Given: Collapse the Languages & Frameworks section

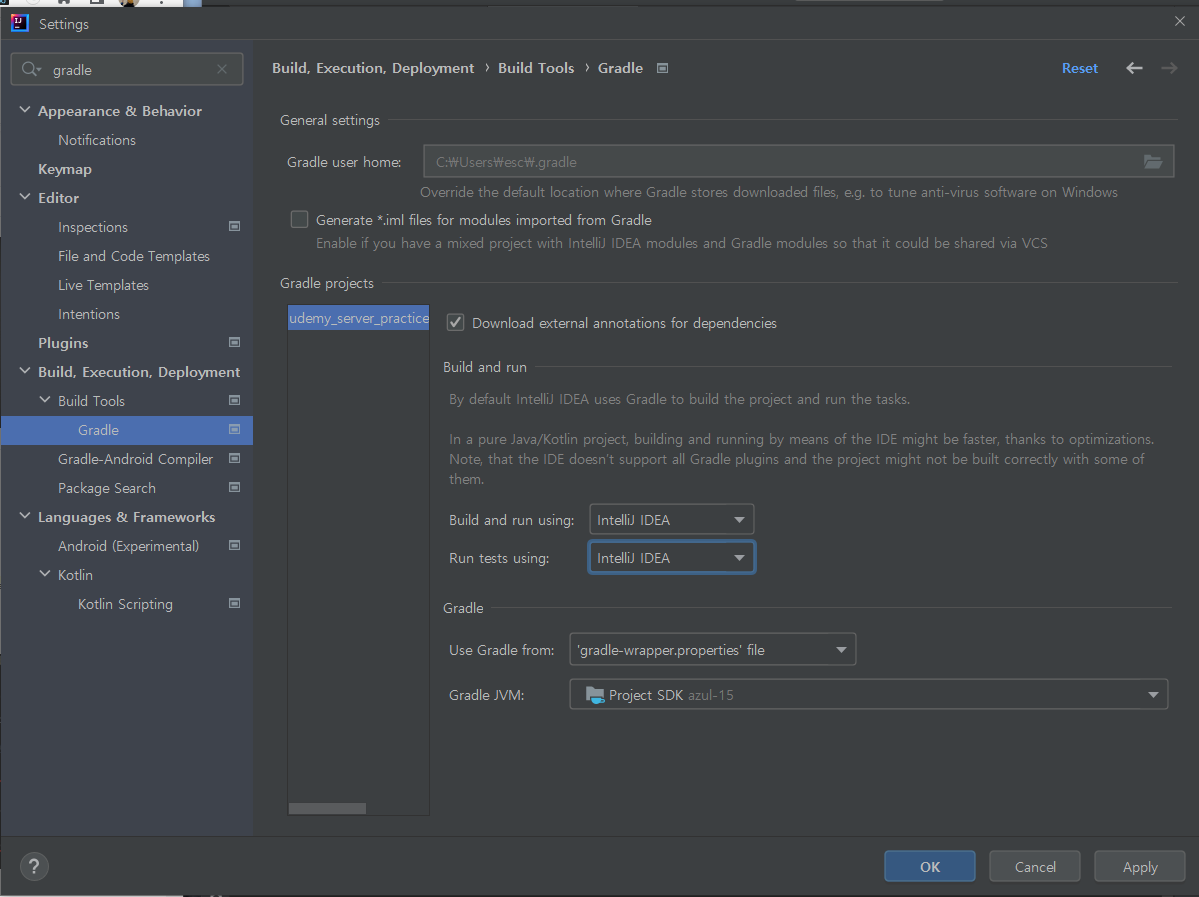Looking at the screenshot, I should [24, 516].
